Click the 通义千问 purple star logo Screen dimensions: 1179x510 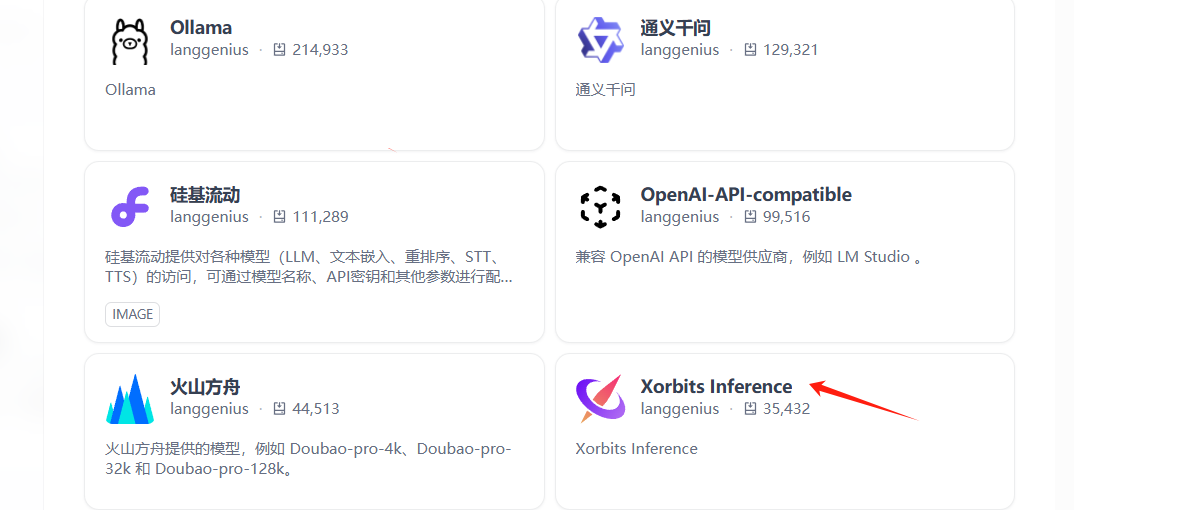pyautogui.click(x=600, y=40)
